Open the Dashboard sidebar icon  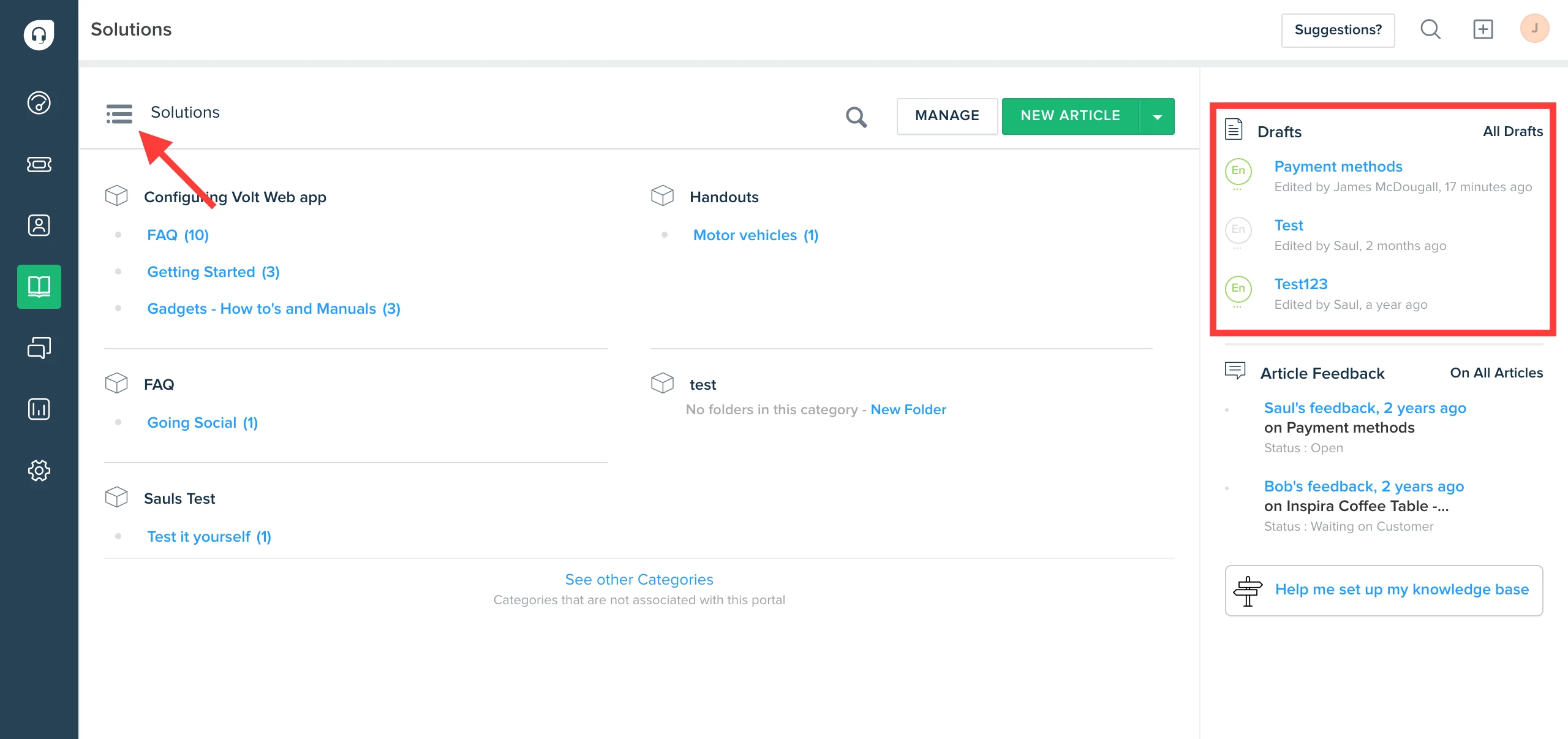click(x=39, y=102)
